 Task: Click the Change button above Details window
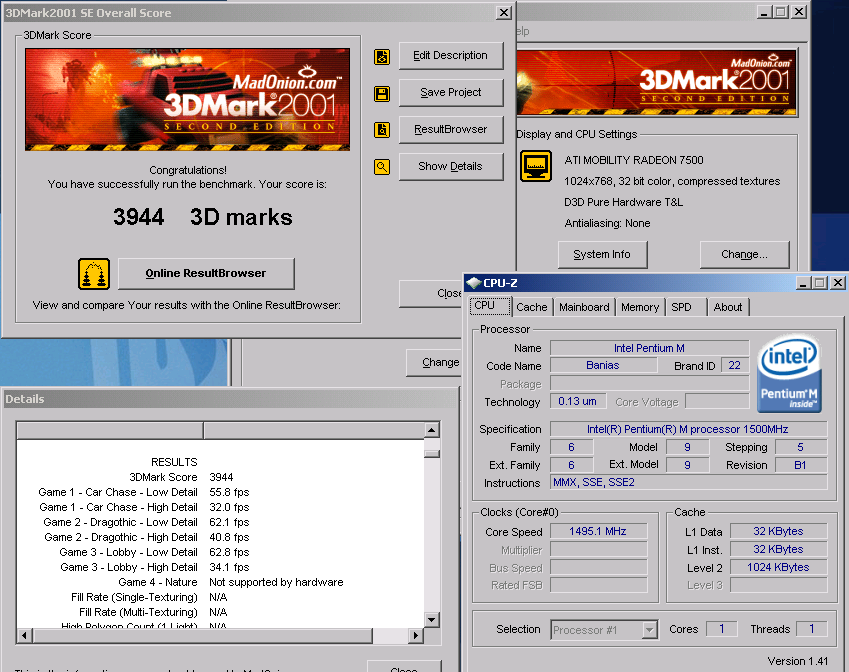433,362
